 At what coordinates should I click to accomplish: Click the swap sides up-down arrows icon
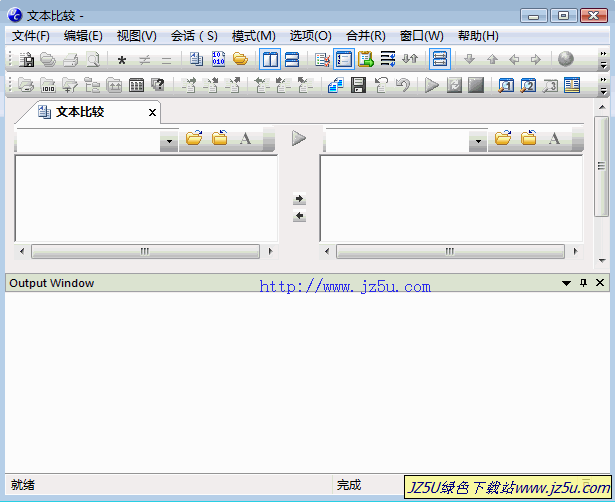[x=410, y=60]
